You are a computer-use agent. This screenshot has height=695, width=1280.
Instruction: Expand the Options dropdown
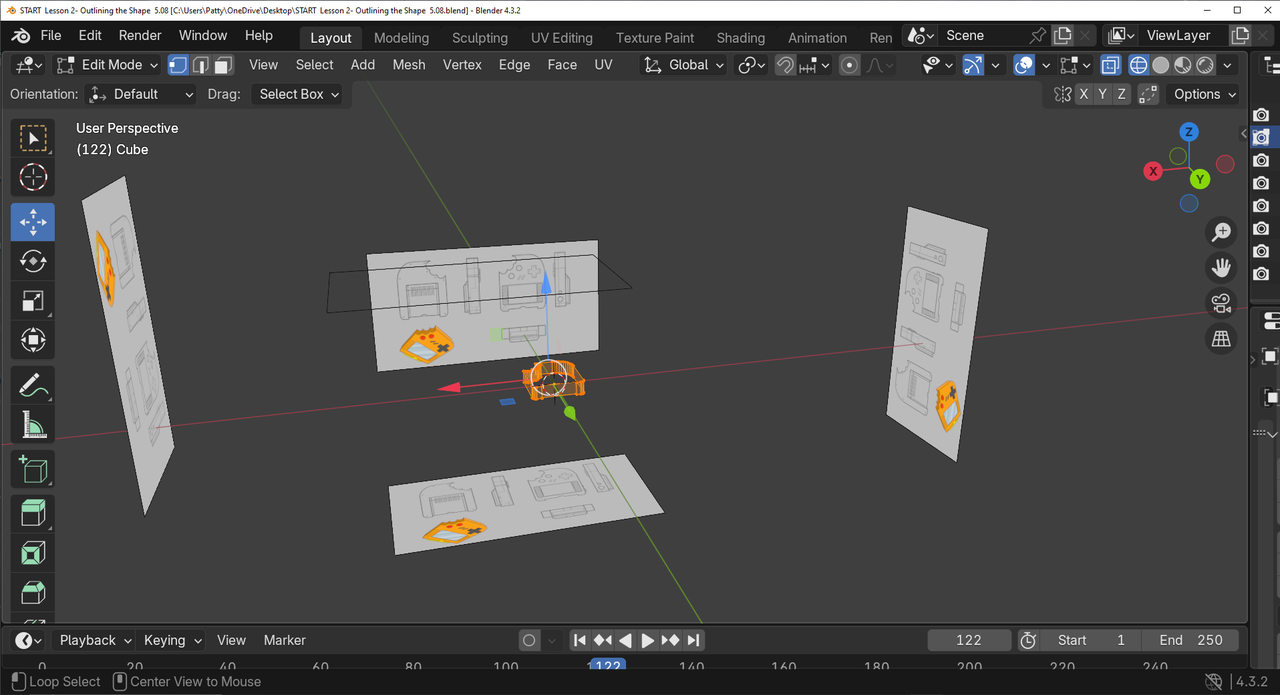1204,94
